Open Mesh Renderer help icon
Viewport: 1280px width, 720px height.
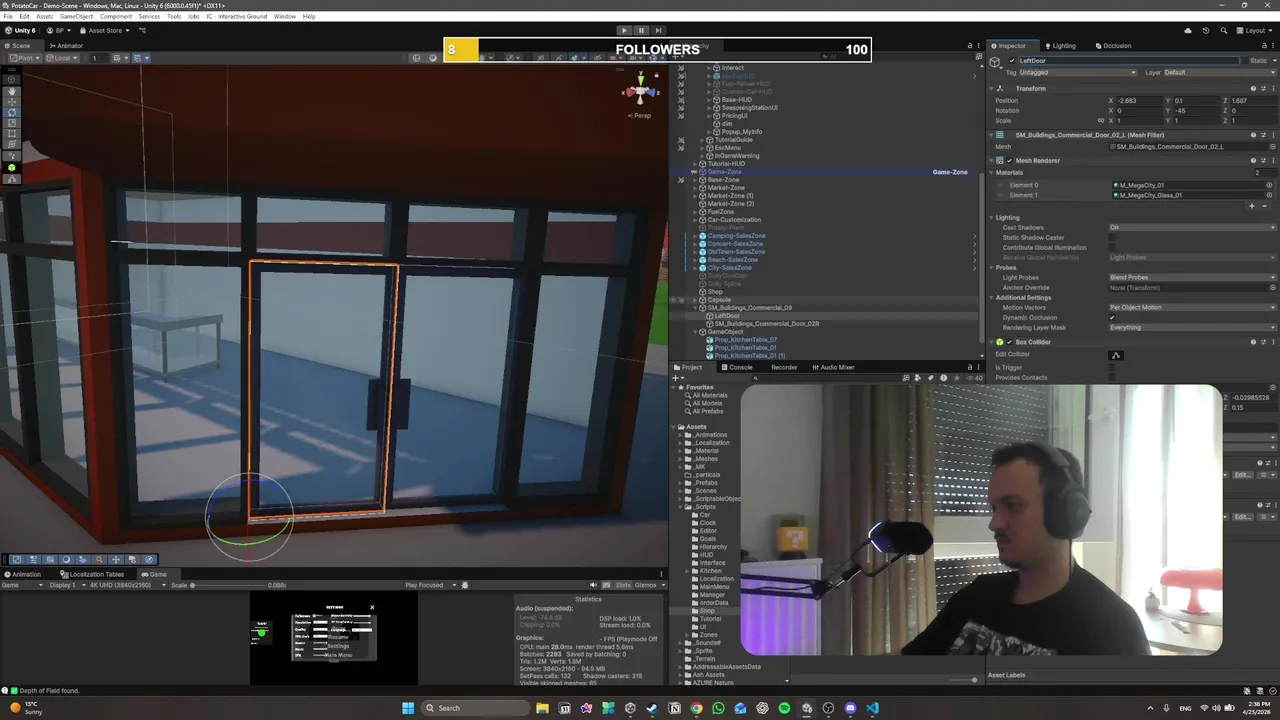tap(1253, 160)
